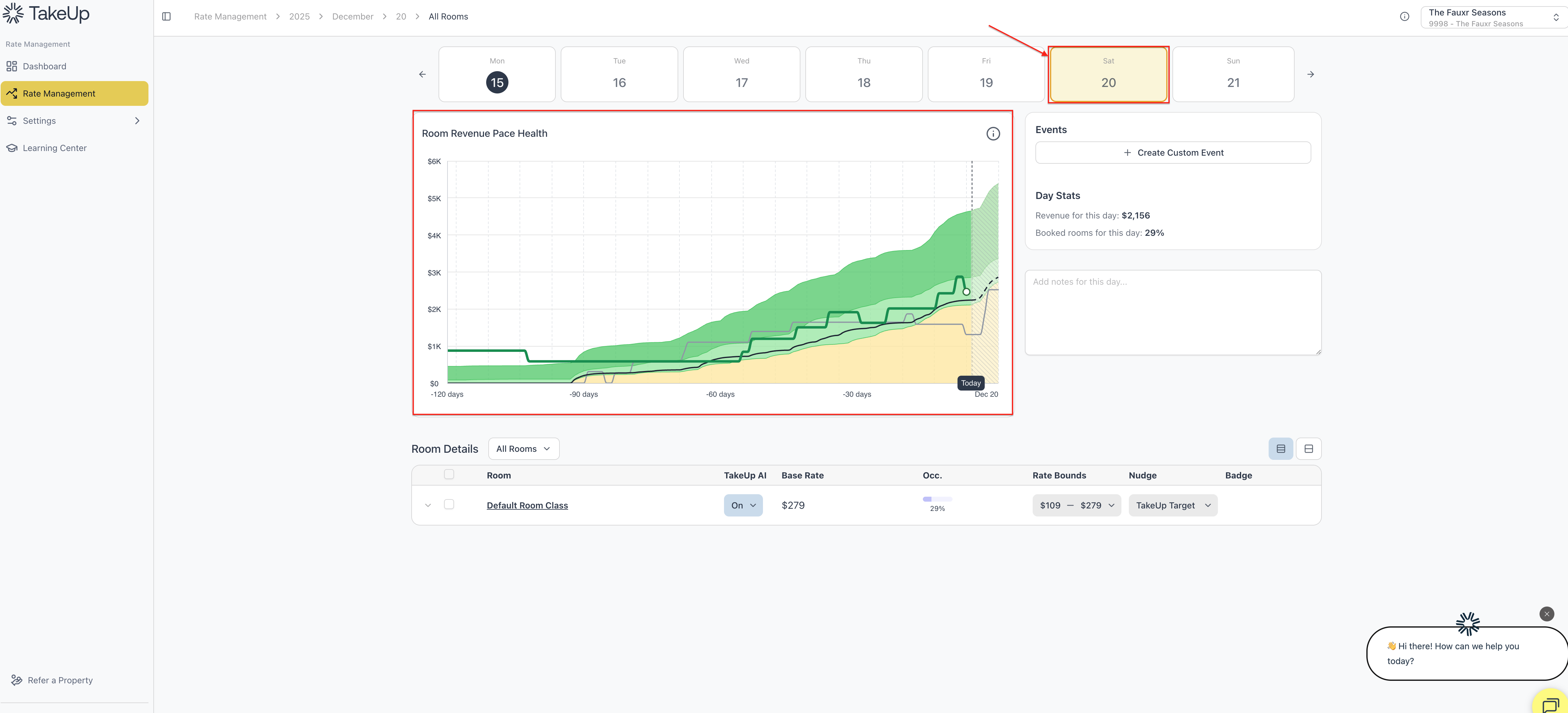This screenshot has height=713, width=1568.
Task: Check the Default Room Class checkbox
Action: [449, 504]
